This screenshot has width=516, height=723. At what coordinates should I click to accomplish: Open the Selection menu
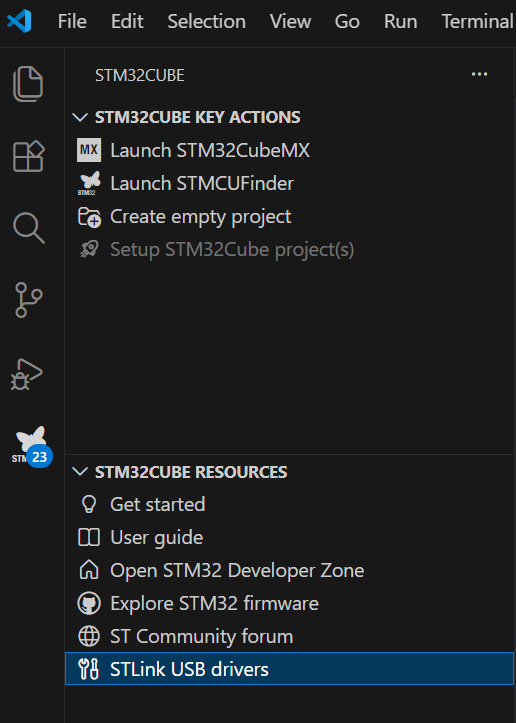point(207,22)
